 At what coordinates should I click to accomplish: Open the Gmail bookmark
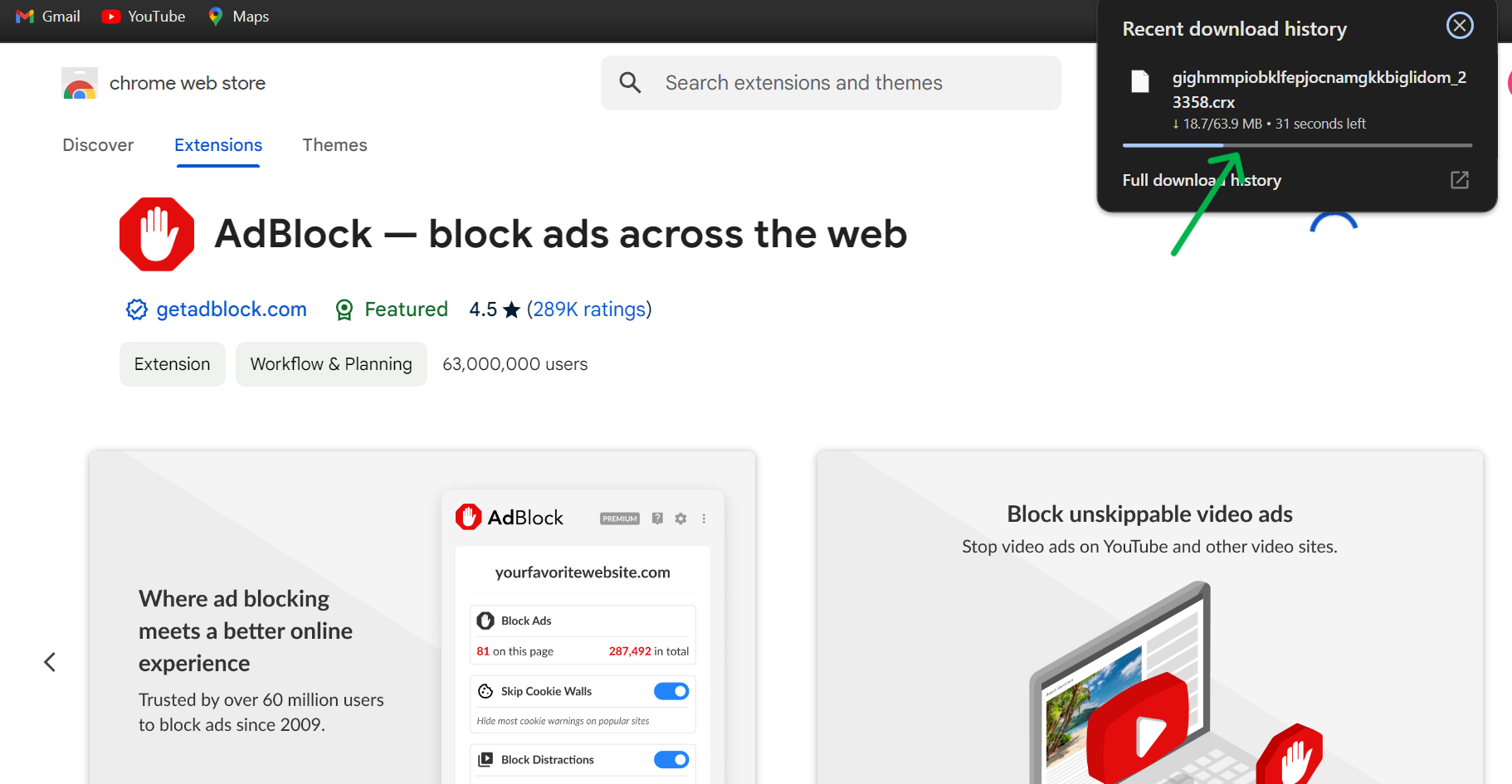click(x=48, y=17)
